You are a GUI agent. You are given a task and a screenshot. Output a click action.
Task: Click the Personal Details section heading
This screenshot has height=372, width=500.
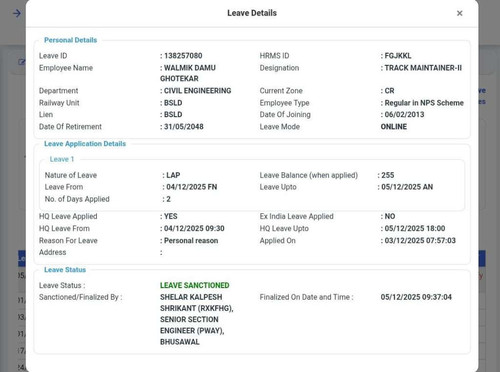[71, 40]
